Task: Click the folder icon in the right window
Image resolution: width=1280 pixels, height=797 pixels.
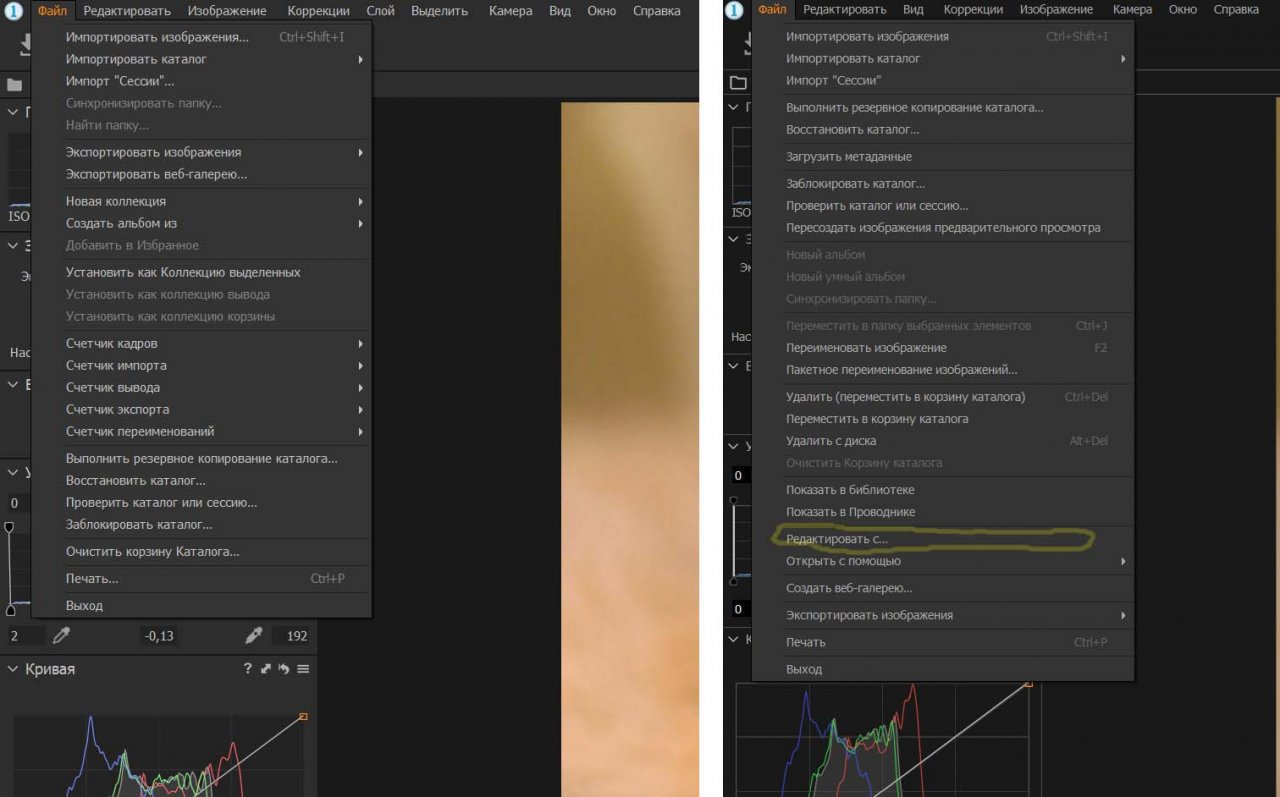Action: point(738,83)
